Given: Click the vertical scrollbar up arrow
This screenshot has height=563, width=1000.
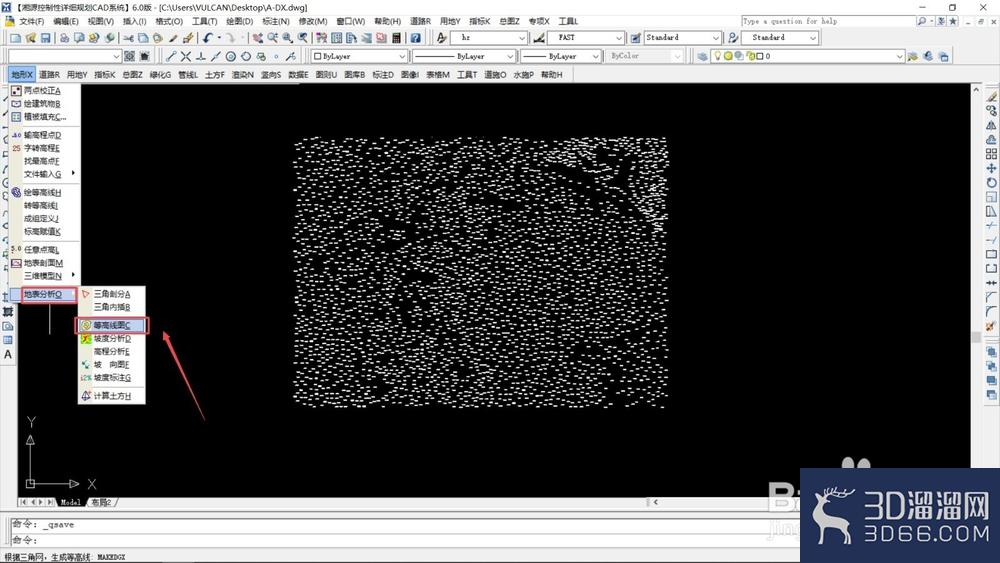Looking at the screenshot, I should coord(976,91).
